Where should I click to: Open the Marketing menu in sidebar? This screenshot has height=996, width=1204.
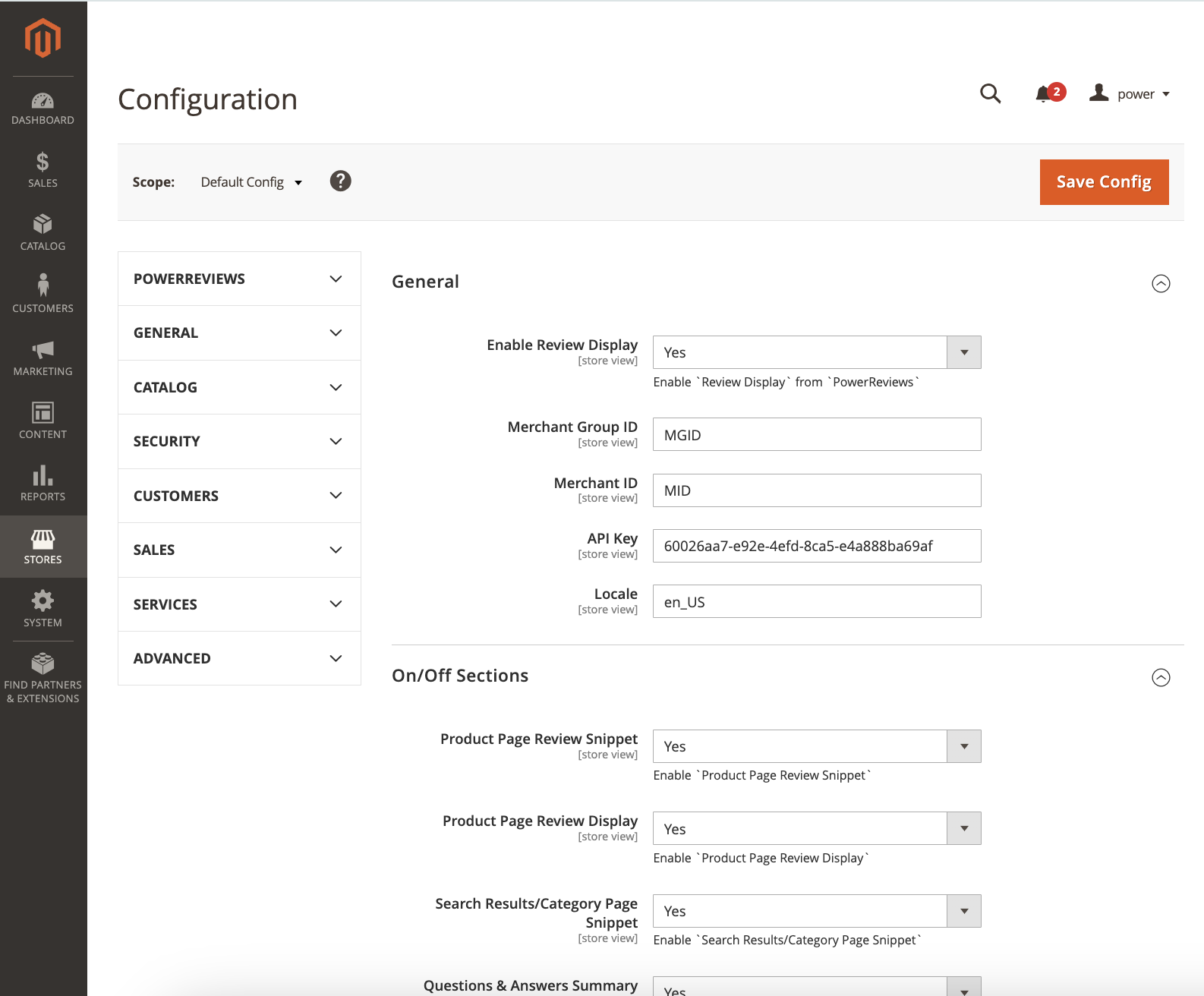[43, 358]
